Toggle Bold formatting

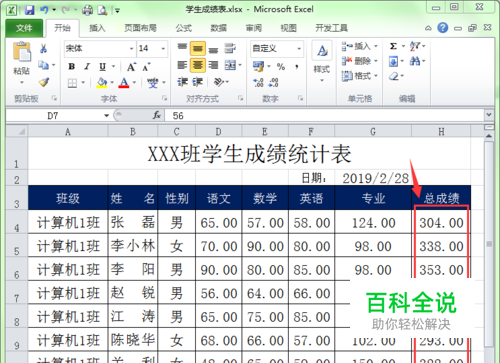[71, 67]
